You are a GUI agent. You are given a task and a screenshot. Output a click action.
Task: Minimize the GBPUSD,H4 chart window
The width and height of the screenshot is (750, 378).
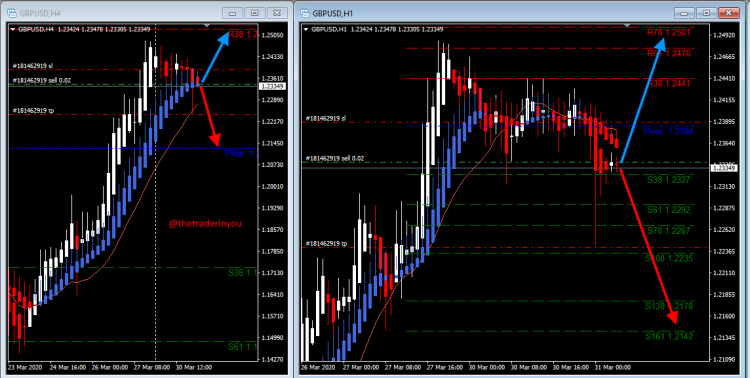tap(233, 13)
